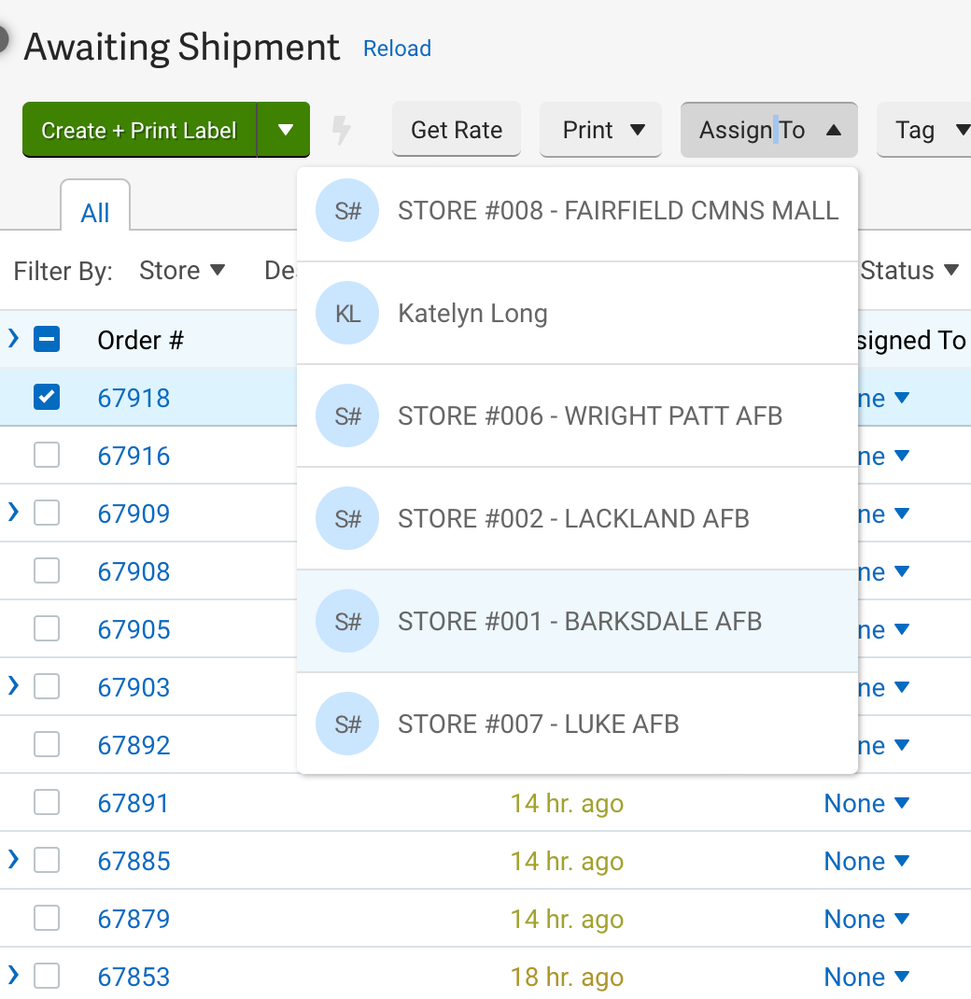Screen dimensions: 971x999
Task: Open order 67885 link
Action: [134, 862]
